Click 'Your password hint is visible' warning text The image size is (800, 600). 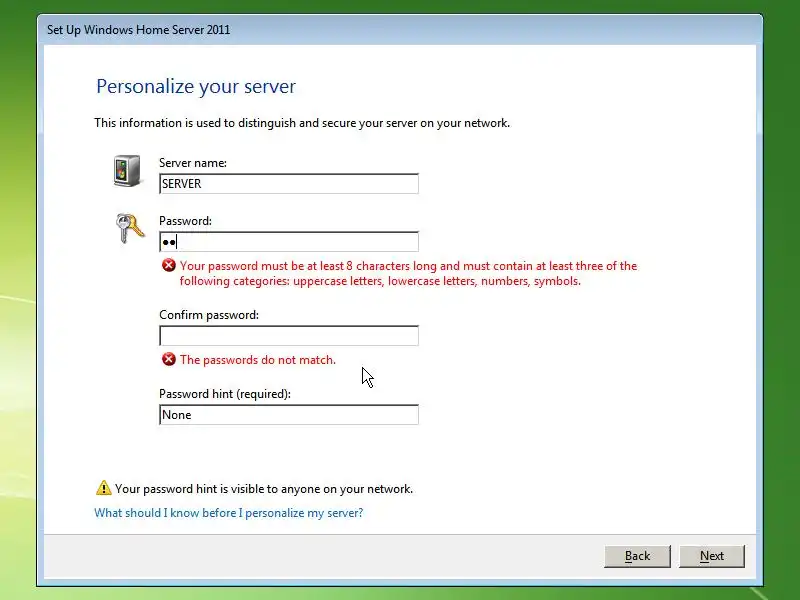tap(264, 489)
